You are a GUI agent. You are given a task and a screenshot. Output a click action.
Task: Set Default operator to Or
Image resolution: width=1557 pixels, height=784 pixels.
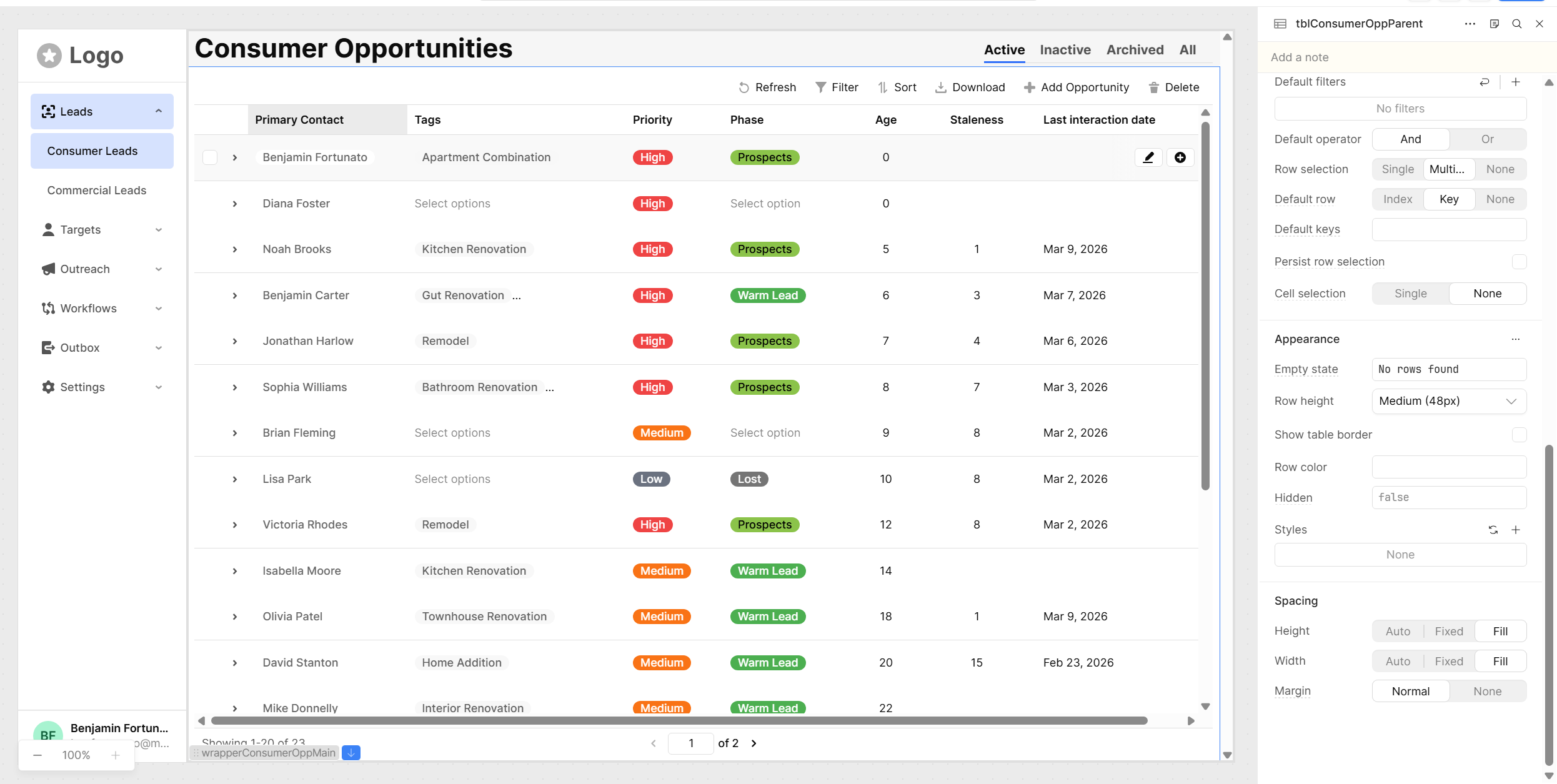tap(1487, 139)
